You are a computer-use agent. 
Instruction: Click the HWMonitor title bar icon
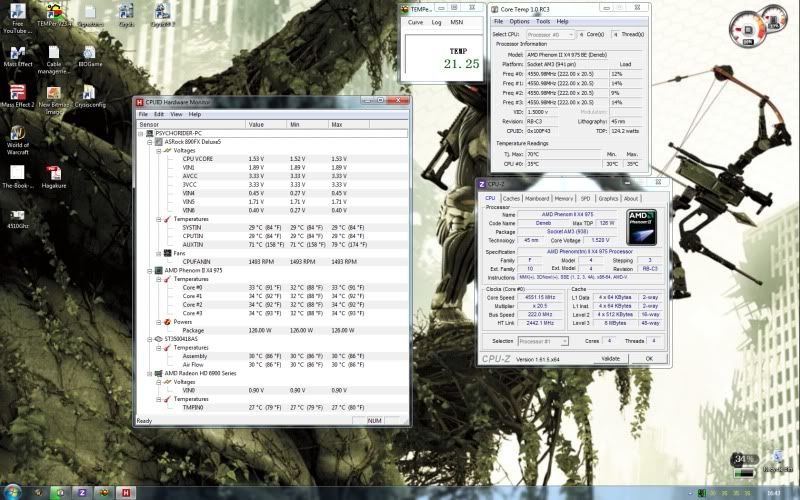tap(139, 102)
